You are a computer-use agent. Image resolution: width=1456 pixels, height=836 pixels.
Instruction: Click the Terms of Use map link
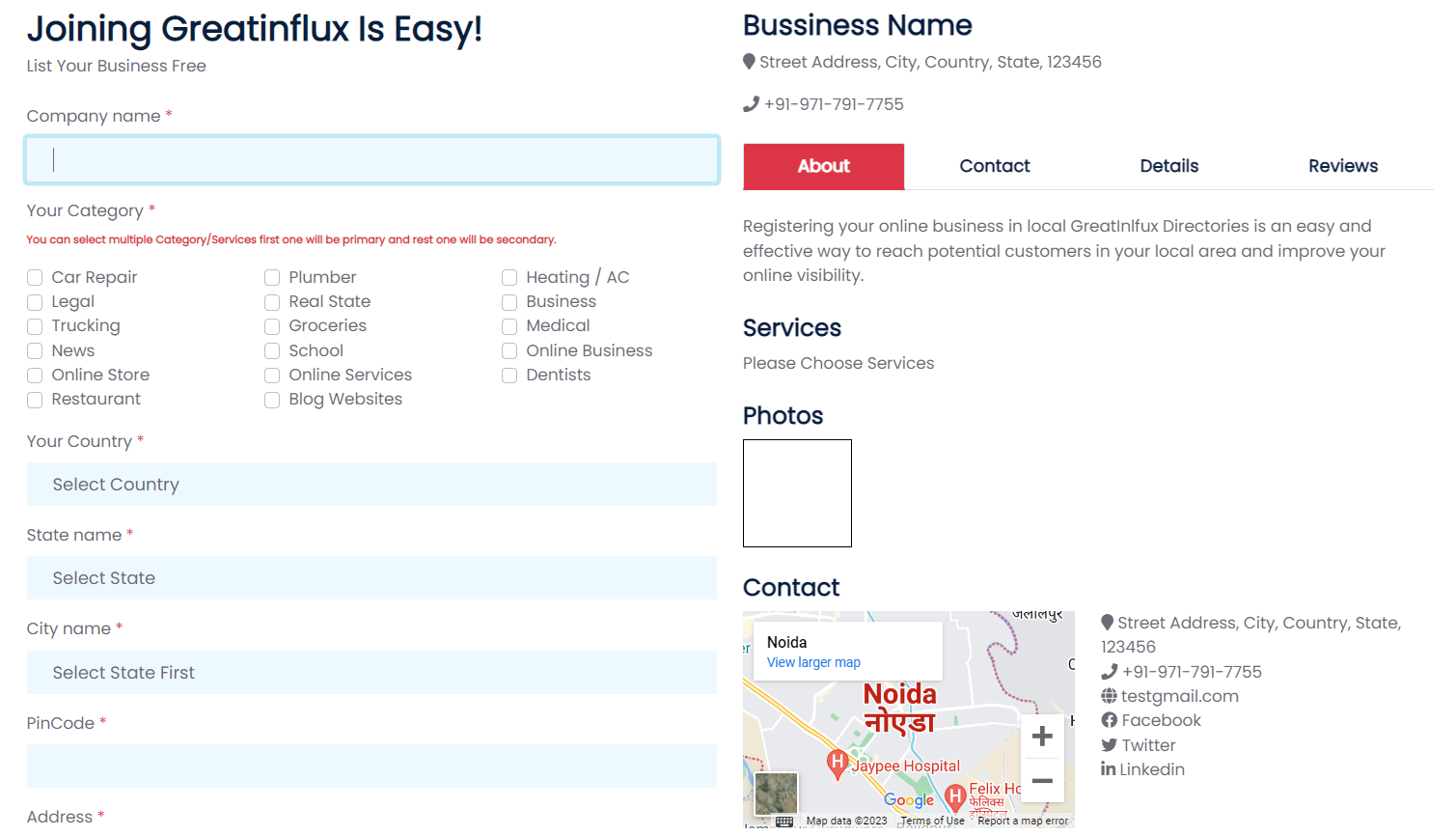(x=932, y=822)
